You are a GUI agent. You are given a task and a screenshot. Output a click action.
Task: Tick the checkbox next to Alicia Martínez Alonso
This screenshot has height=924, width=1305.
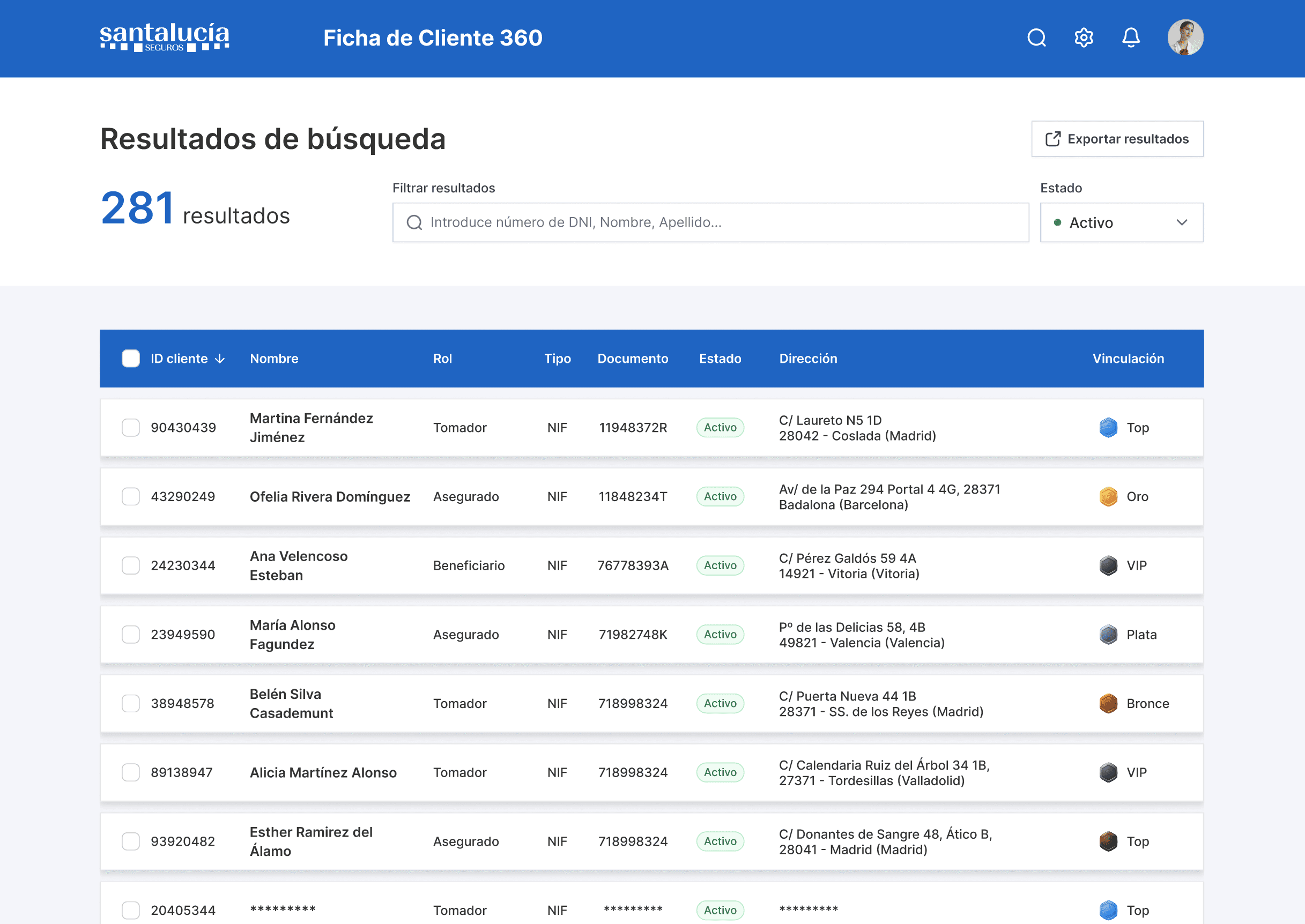coord(131,773)
